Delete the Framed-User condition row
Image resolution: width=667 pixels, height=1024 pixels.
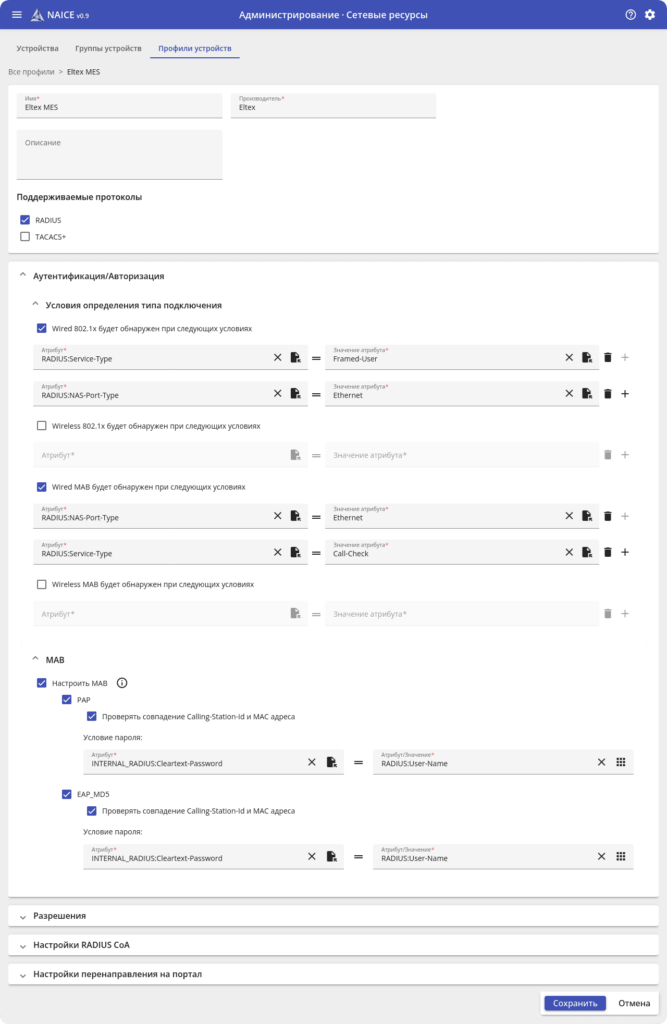pyautogui.click(x=607, y=357)
